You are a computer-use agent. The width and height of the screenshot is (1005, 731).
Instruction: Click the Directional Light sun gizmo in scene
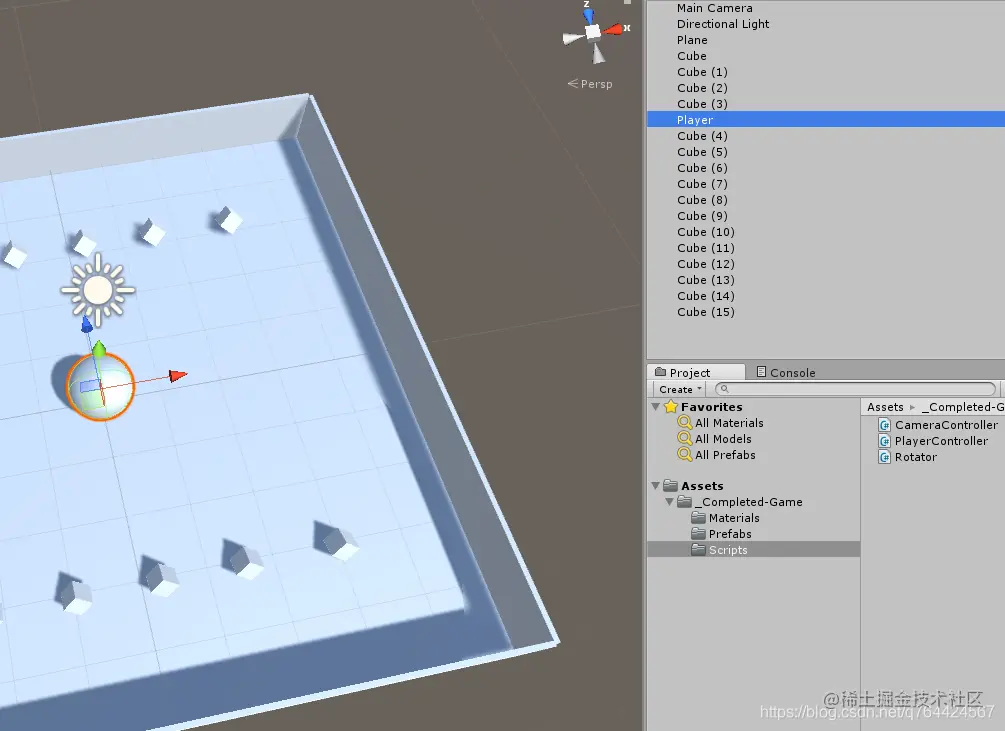[98, 290]
